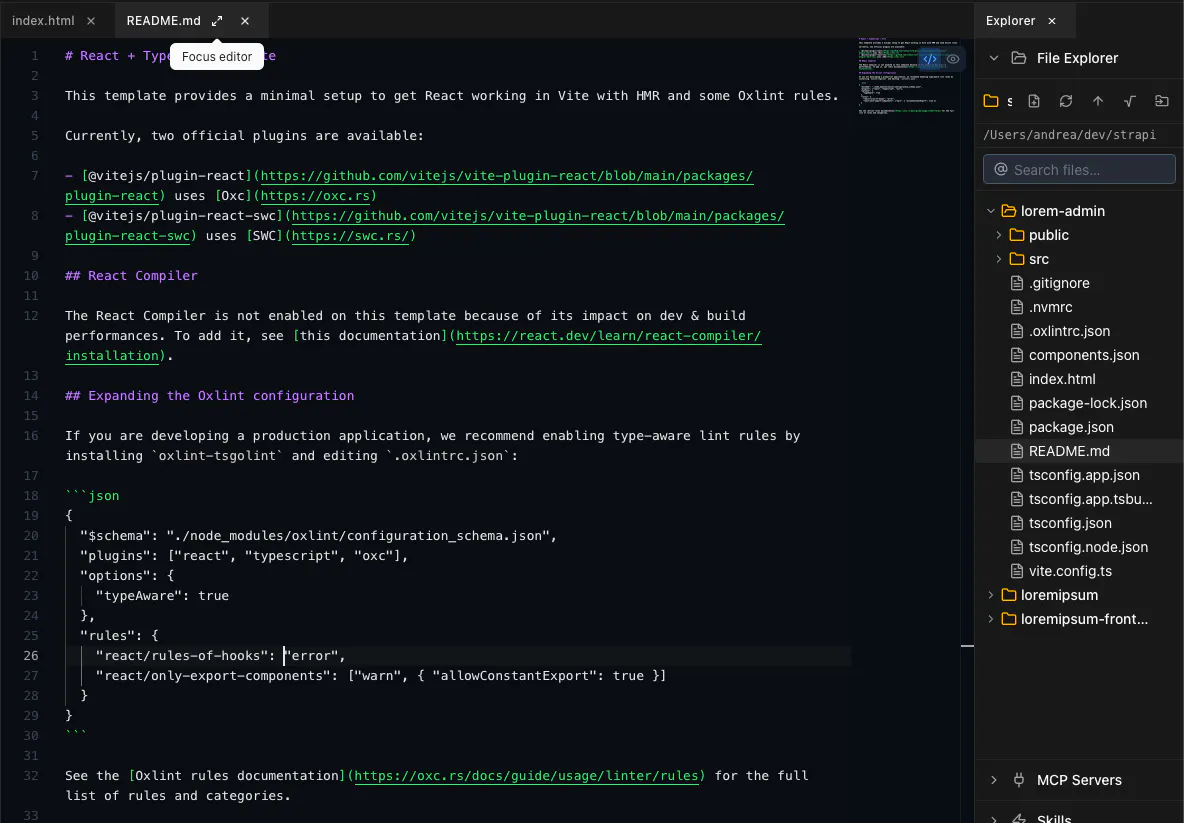
Task: Open the .gitignore file
Action: [x=1059, y=283]
